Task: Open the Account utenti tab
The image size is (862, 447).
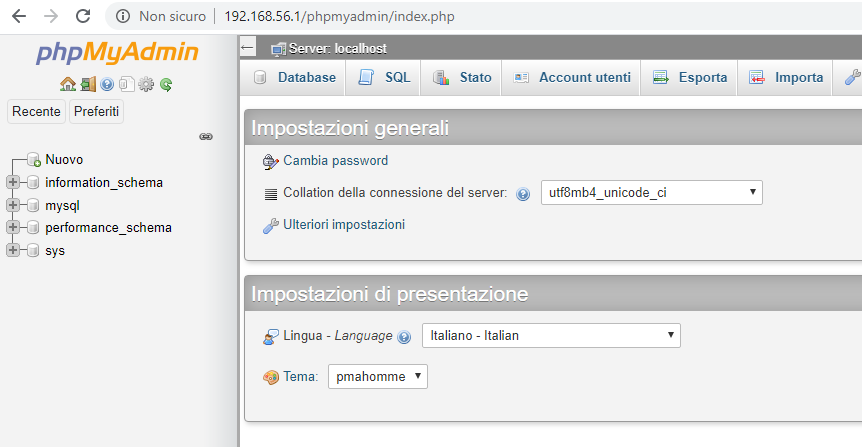Action: tap(572, 78)
